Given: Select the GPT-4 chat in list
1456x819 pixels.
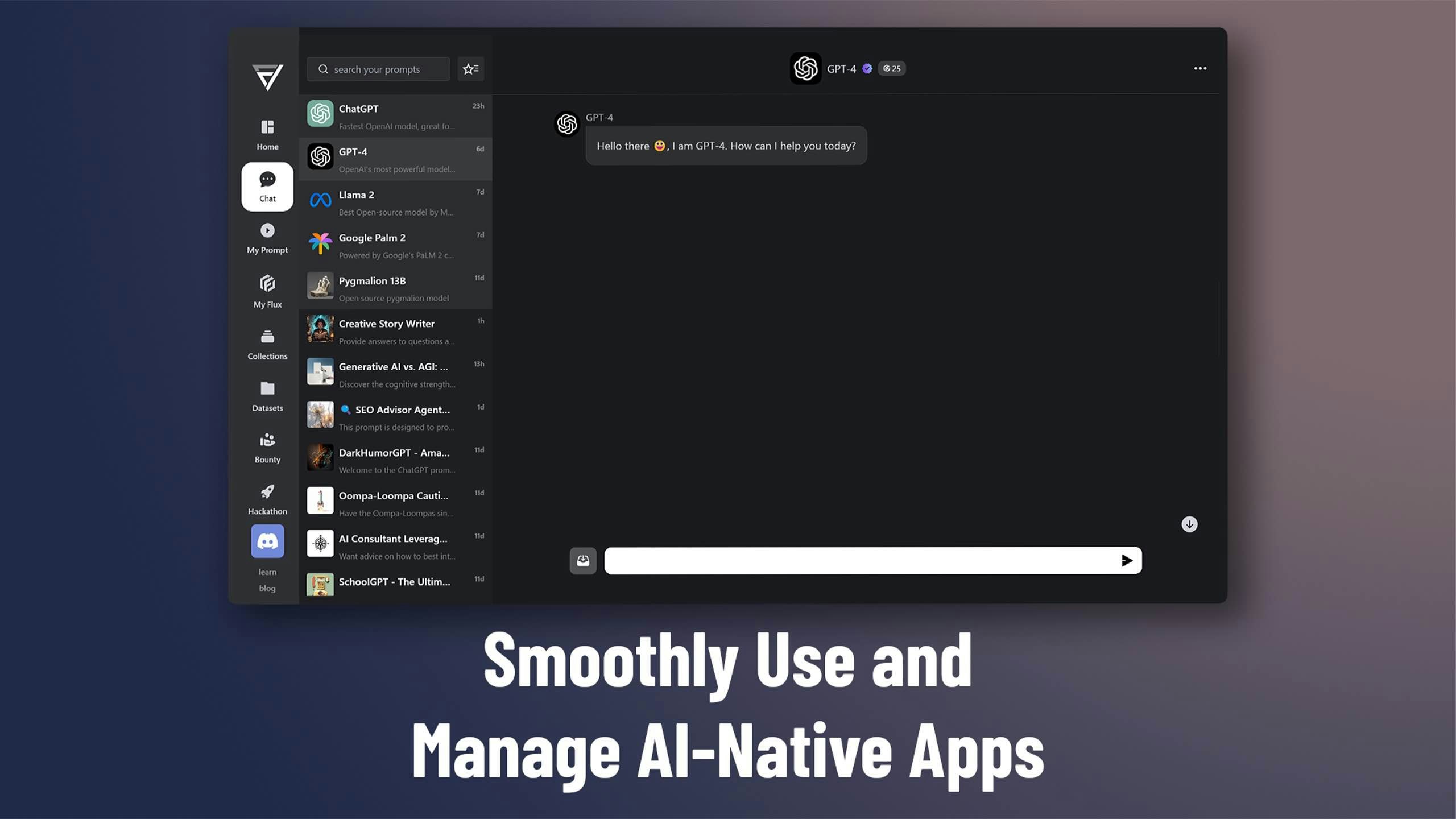Looking at the screenshot, I should 395,159.
